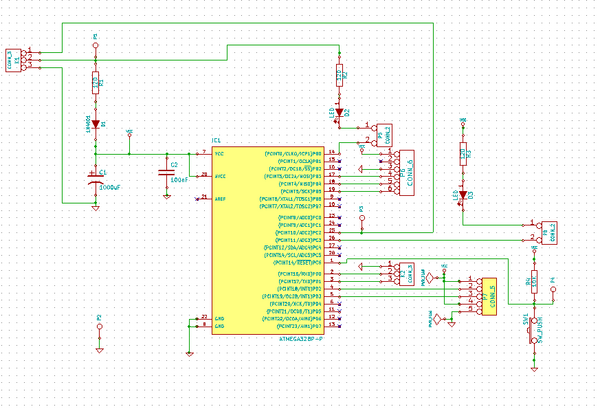Select resistor R3 above LED D3
Viewport: 600px width, 409px height.
(x=462, y=154)
